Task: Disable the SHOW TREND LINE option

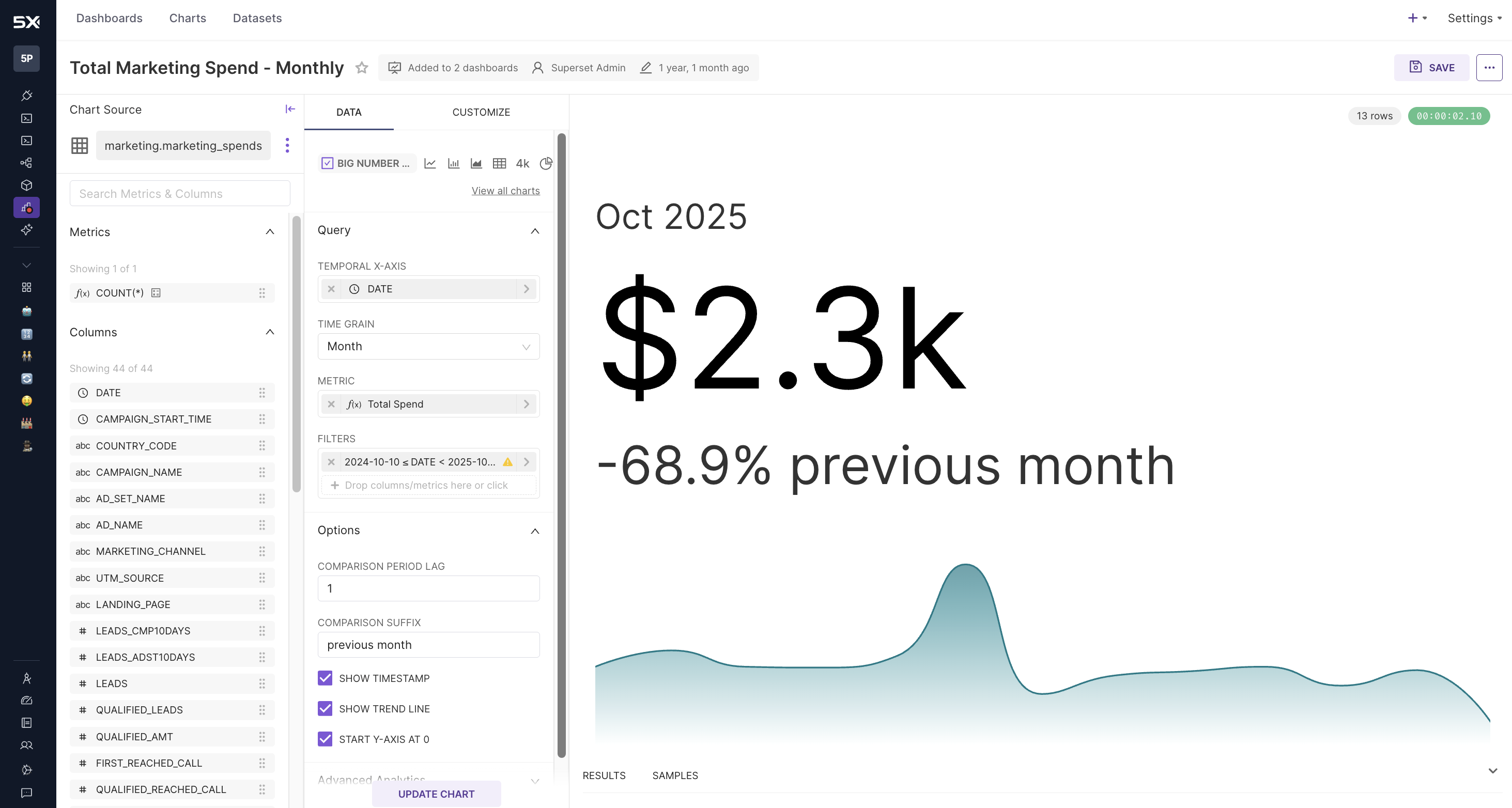Action: click(325, 708)
